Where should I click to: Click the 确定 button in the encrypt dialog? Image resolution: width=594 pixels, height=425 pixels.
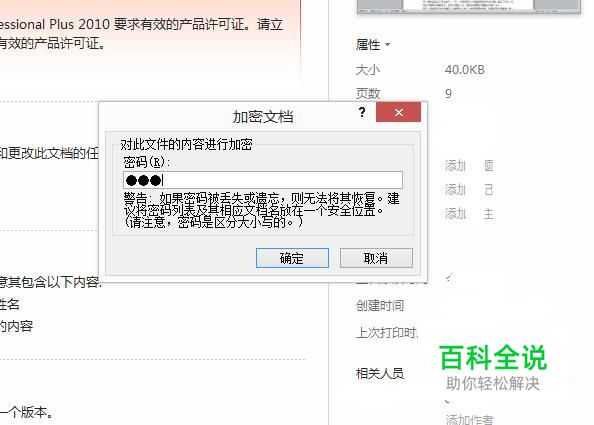[x=292, y=258]
